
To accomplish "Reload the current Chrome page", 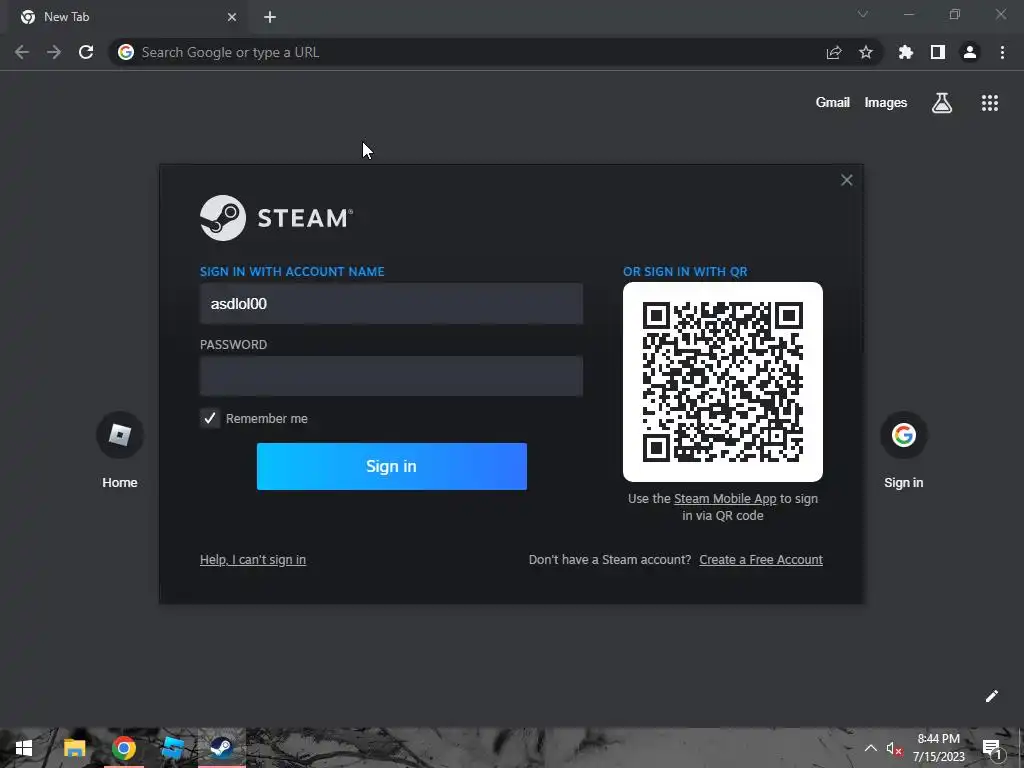I will tap(86, 52).
